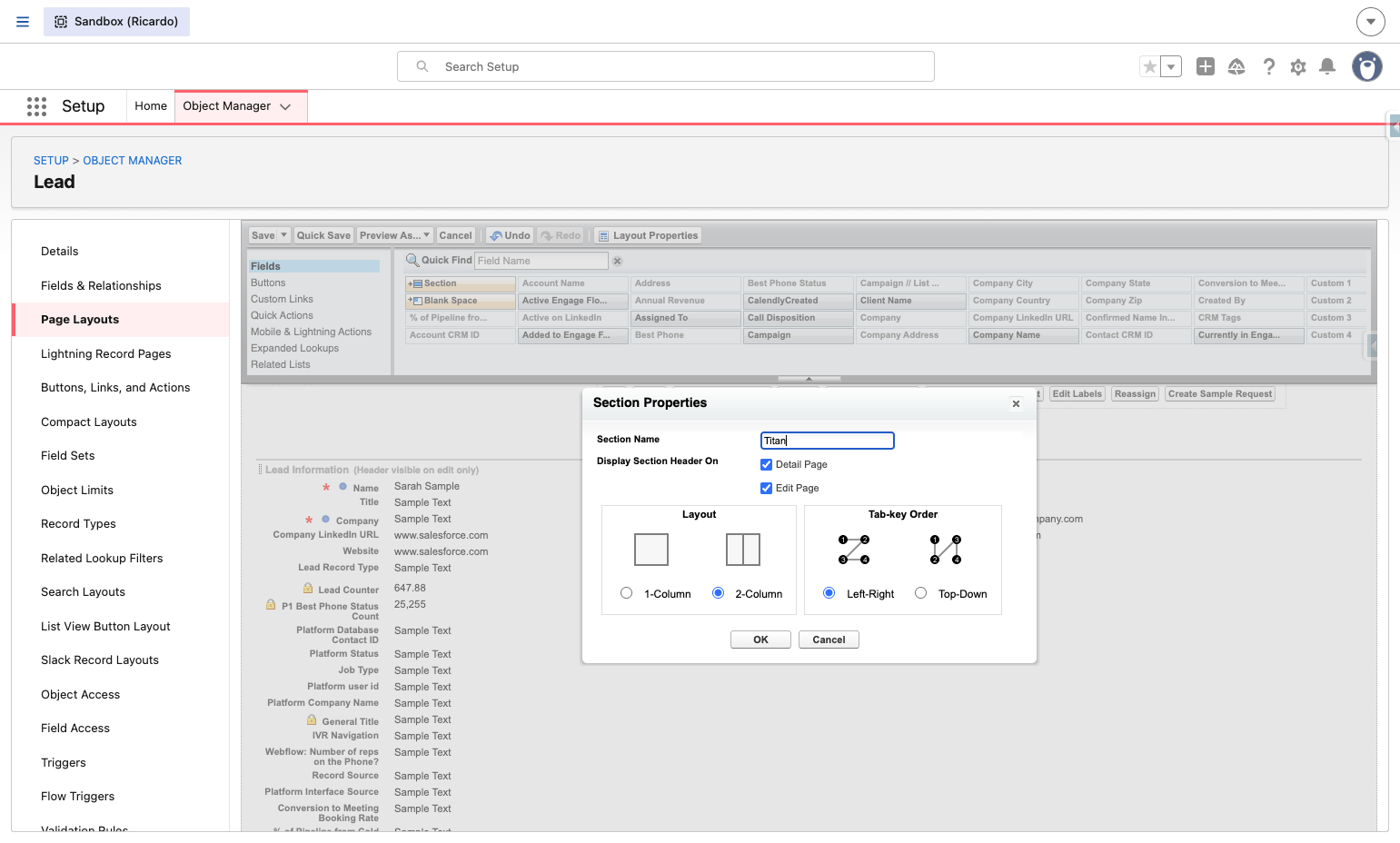The height and width of the screenshot is (843, 1400).
Task: Click the favorites star icon
Action: tap(1150, 66)
